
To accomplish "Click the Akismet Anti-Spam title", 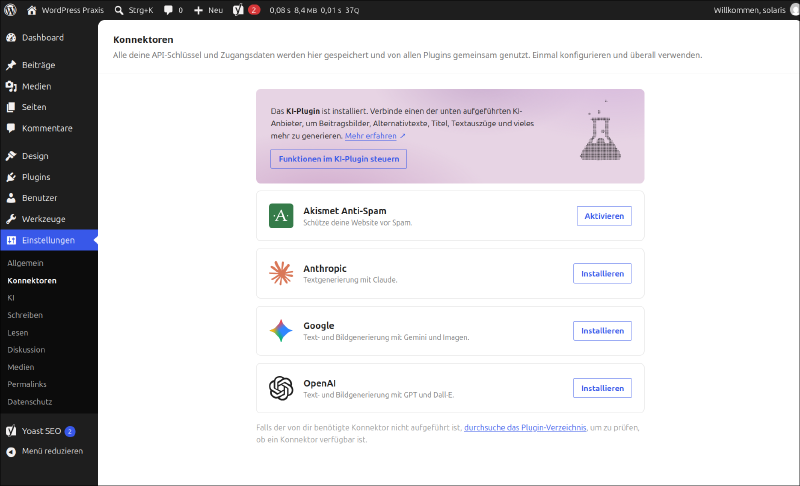I will [x=345, y=211].
